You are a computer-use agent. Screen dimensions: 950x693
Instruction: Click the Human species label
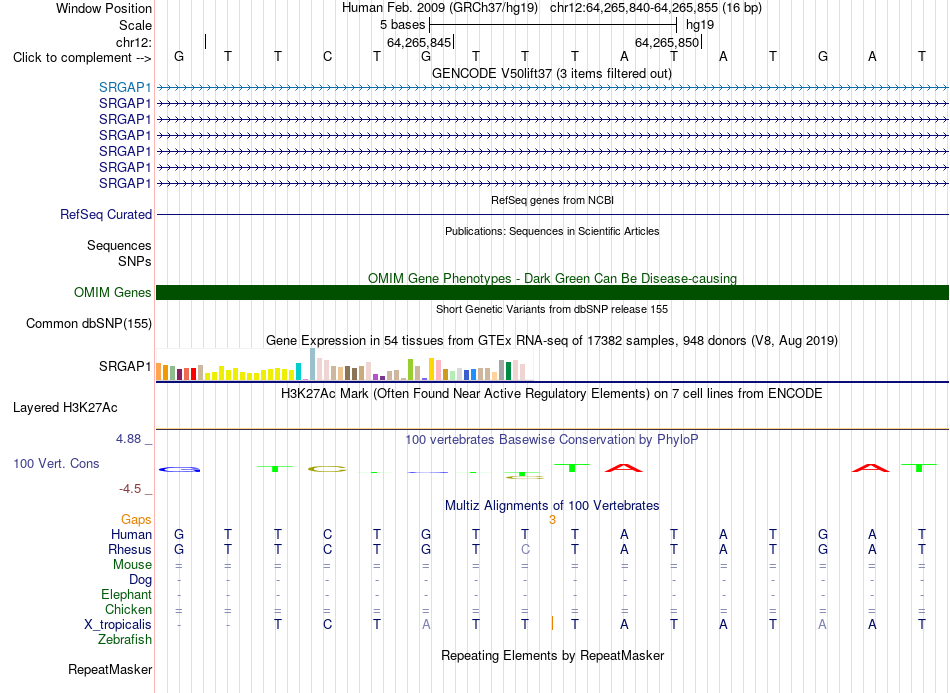tap(131, 534)
